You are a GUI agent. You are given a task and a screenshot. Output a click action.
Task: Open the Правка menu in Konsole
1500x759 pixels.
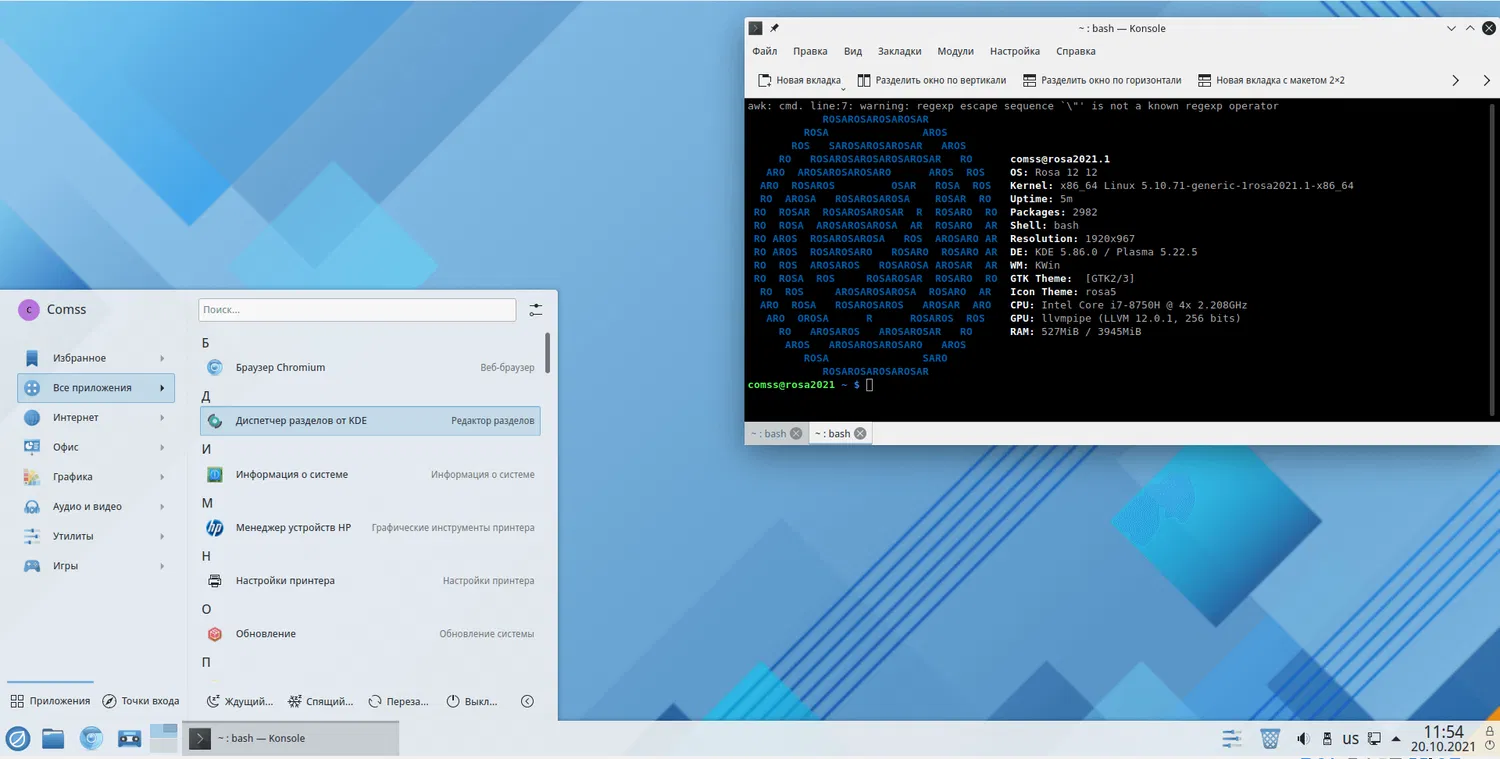pos(810,51)
